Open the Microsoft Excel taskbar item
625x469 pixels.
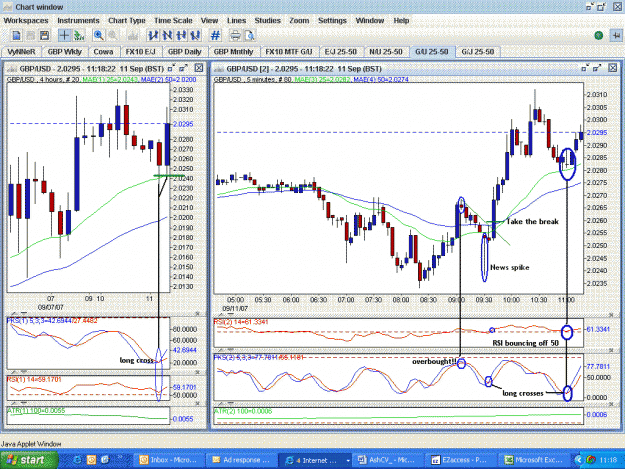pyautogui.click(x=533, y=460)
